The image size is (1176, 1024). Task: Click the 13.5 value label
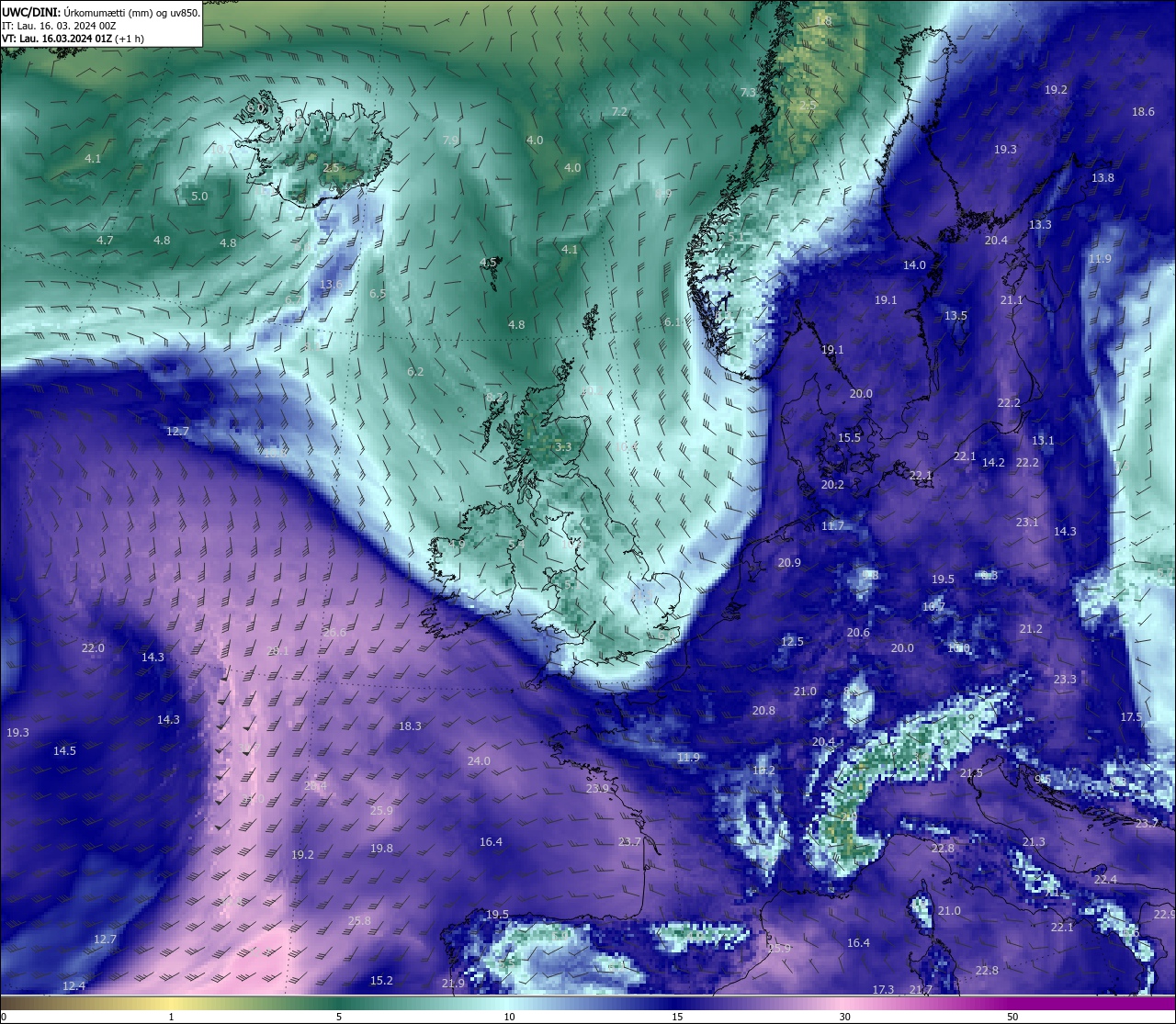coord(955,316)
